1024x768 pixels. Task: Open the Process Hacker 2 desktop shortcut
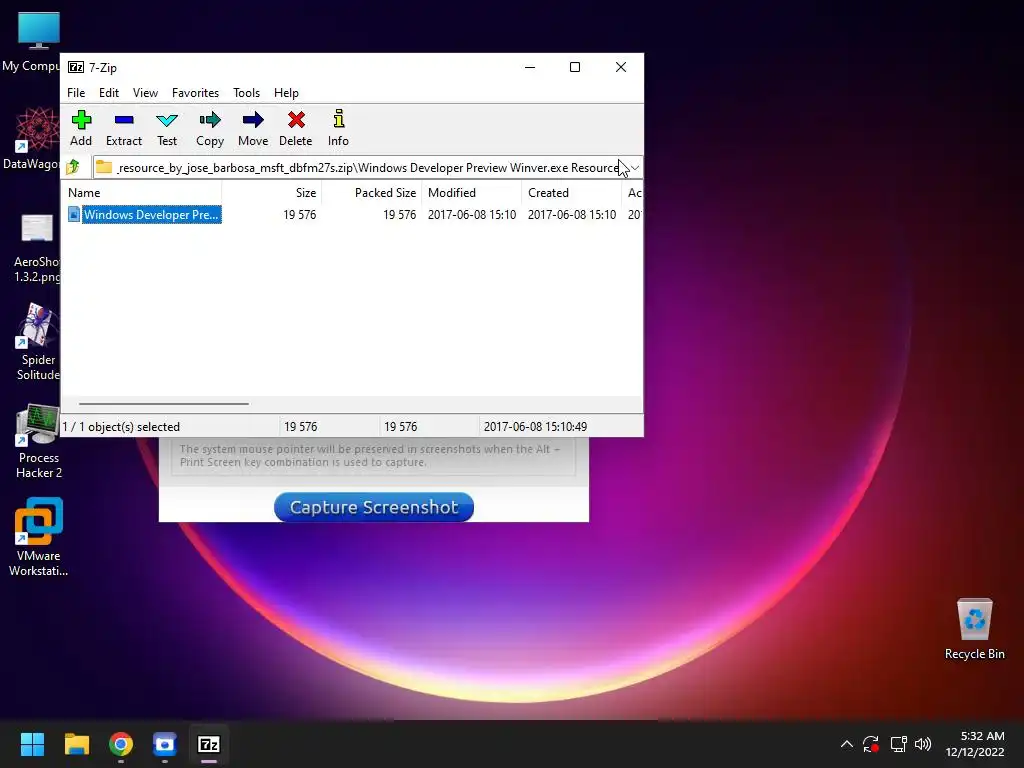pyautogui.click(x=39, y=442)
